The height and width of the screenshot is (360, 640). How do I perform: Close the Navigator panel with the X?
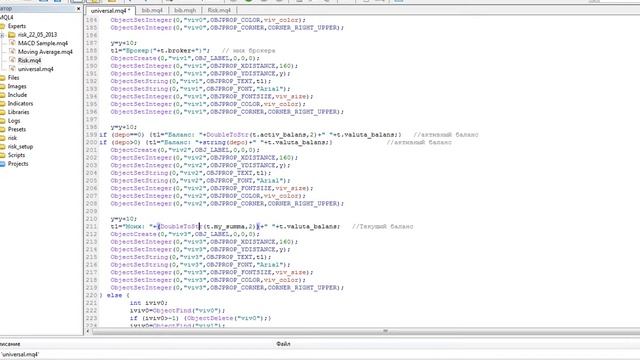click(78, 9)
